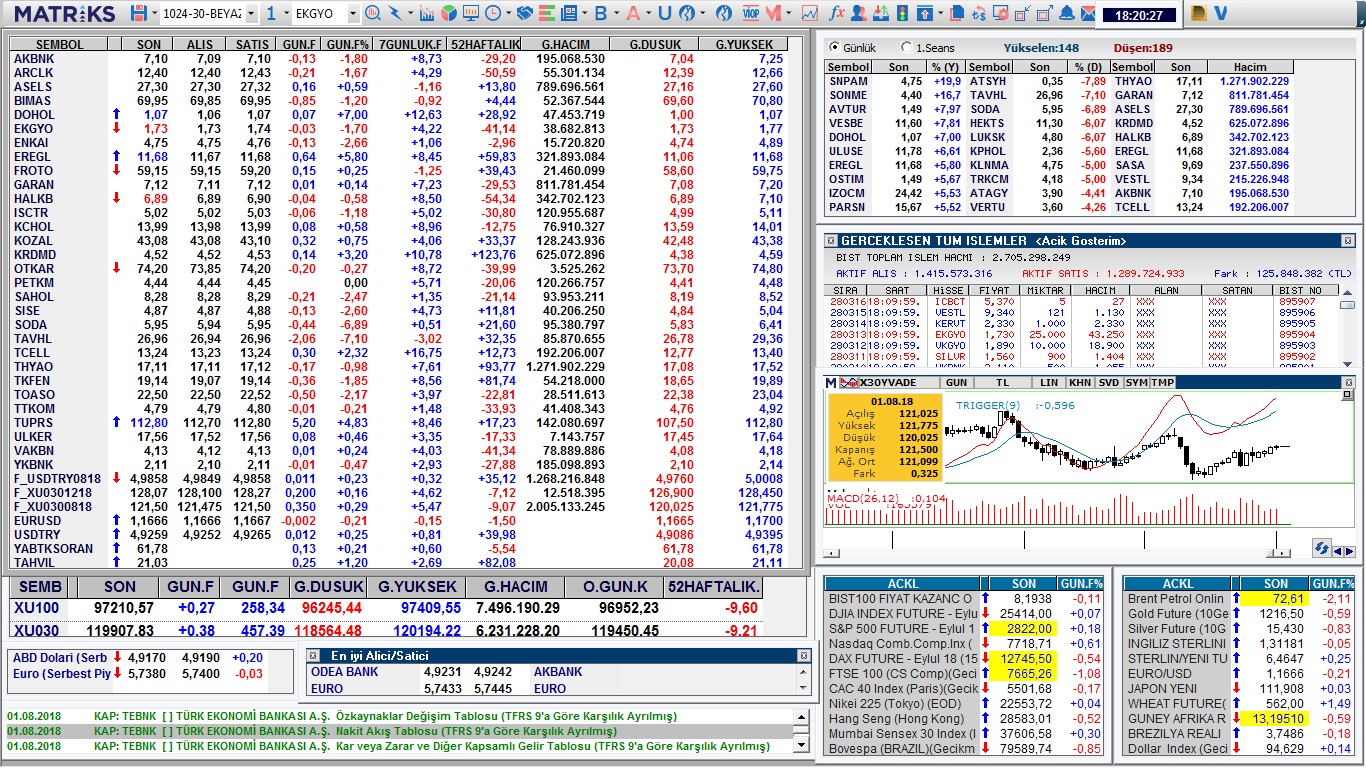This screenshot has width=1366, height=768.
Task: Open the 1024-30-BEYAZ layout dropdown
Action: [209, 14]
